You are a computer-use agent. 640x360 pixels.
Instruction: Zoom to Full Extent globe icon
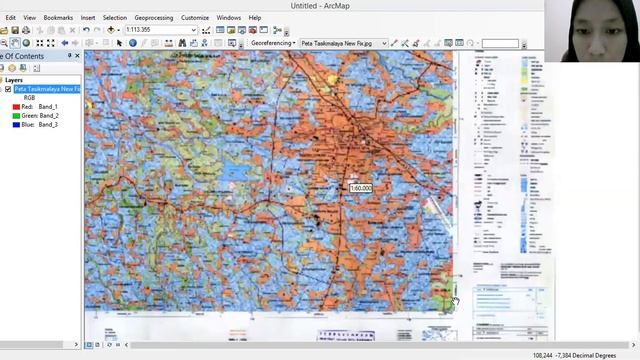click(x=26, y=43)
